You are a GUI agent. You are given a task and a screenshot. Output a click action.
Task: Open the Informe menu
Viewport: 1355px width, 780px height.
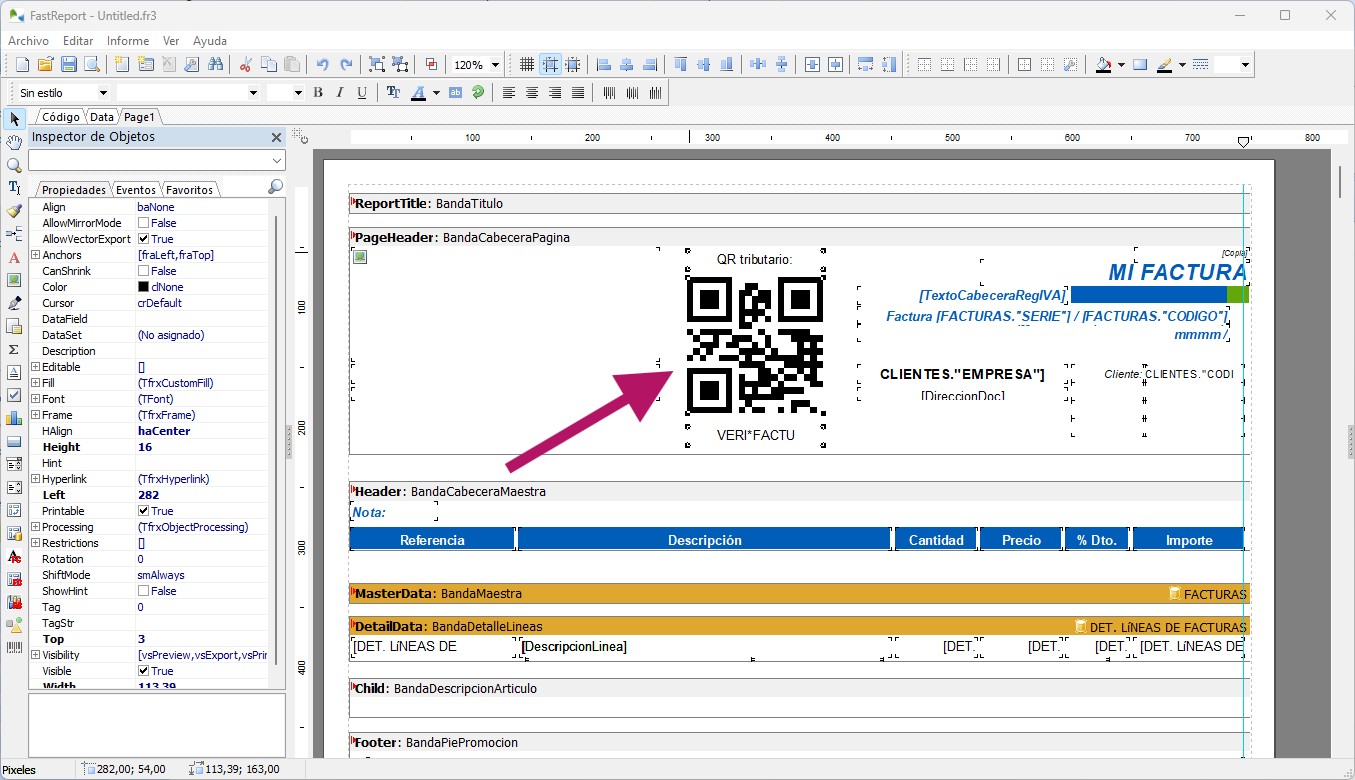point(128,41)
